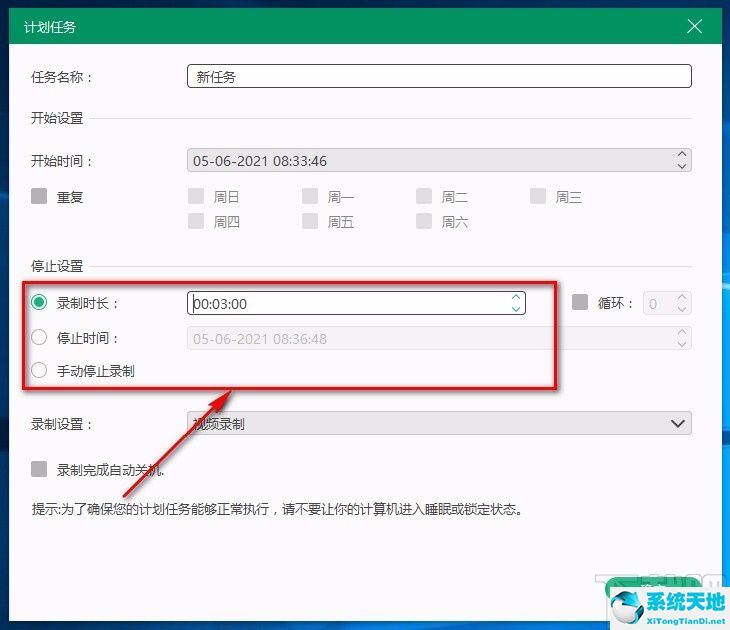Increase 录制时长 with the up arrow

click(x=516, y=297)
